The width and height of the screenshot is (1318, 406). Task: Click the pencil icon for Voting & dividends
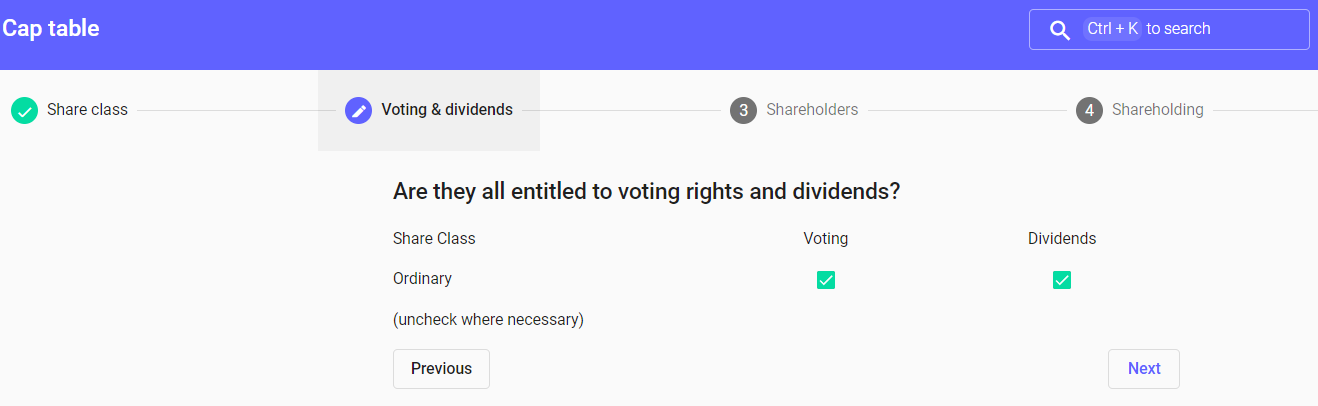point(358,110)
